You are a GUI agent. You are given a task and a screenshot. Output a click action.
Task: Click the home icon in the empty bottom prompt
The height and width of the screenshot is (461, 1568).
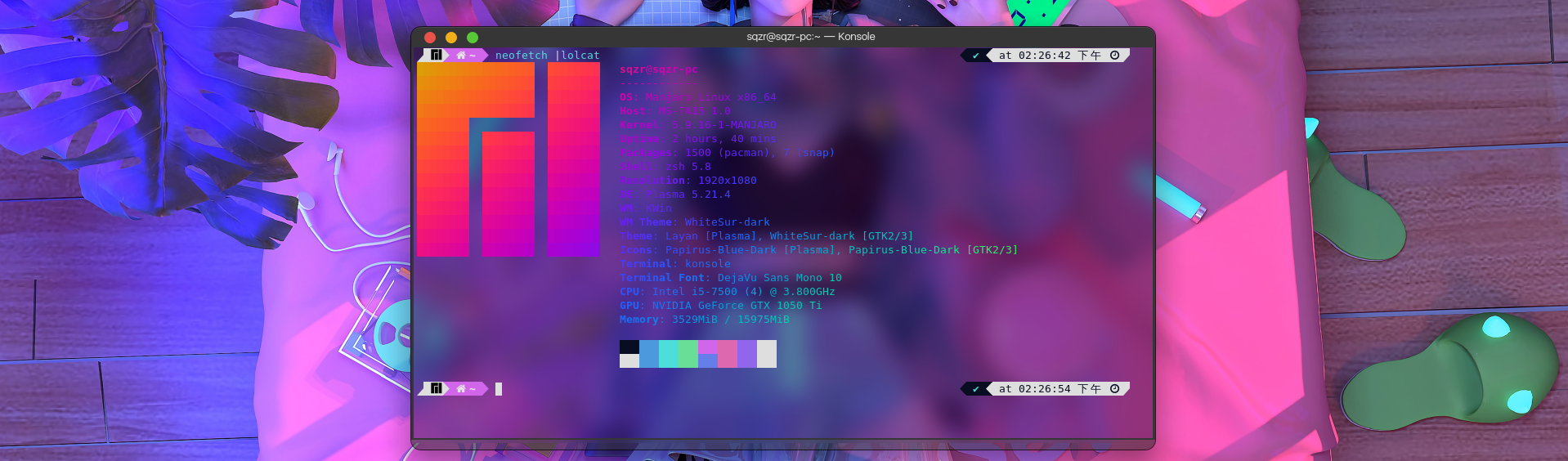click(461, 388)
